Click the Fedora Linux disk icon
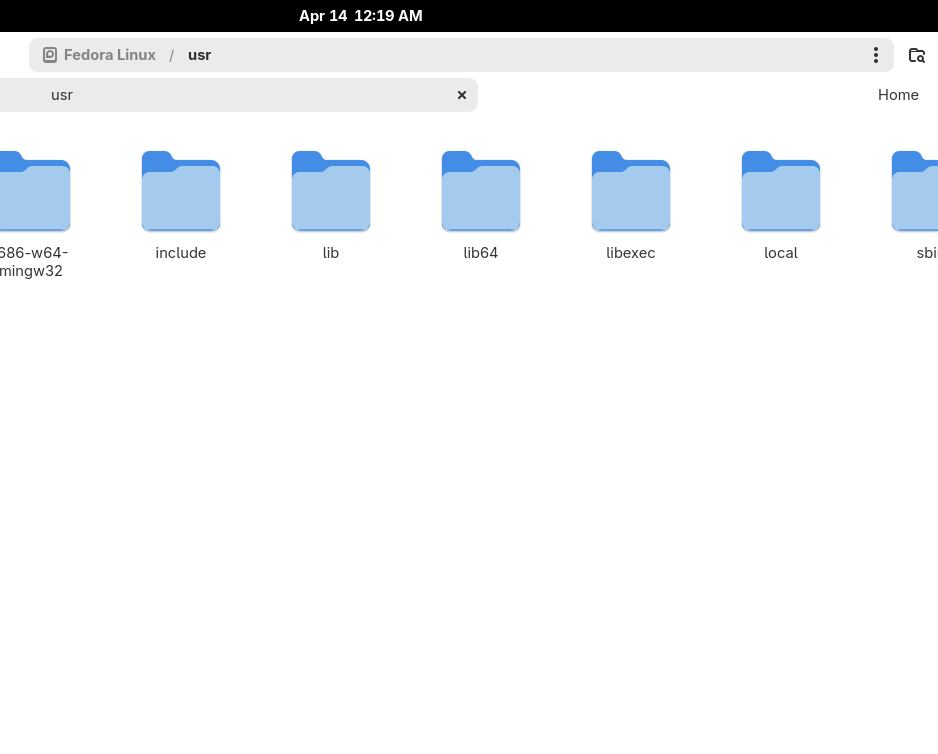The width and height of the screenshot is (938, 754). pos(50,55)
